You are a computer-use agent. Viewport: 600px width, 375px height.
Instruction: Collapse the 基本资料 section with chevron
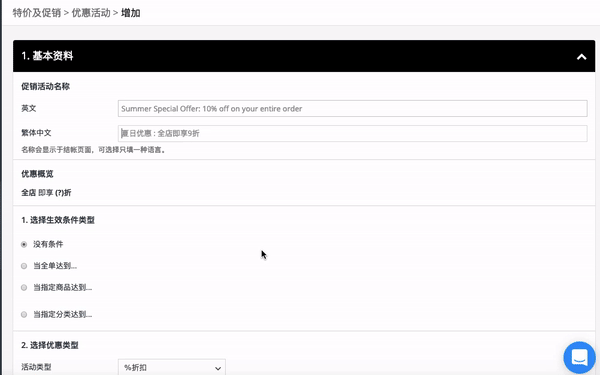tap(581, 57)
